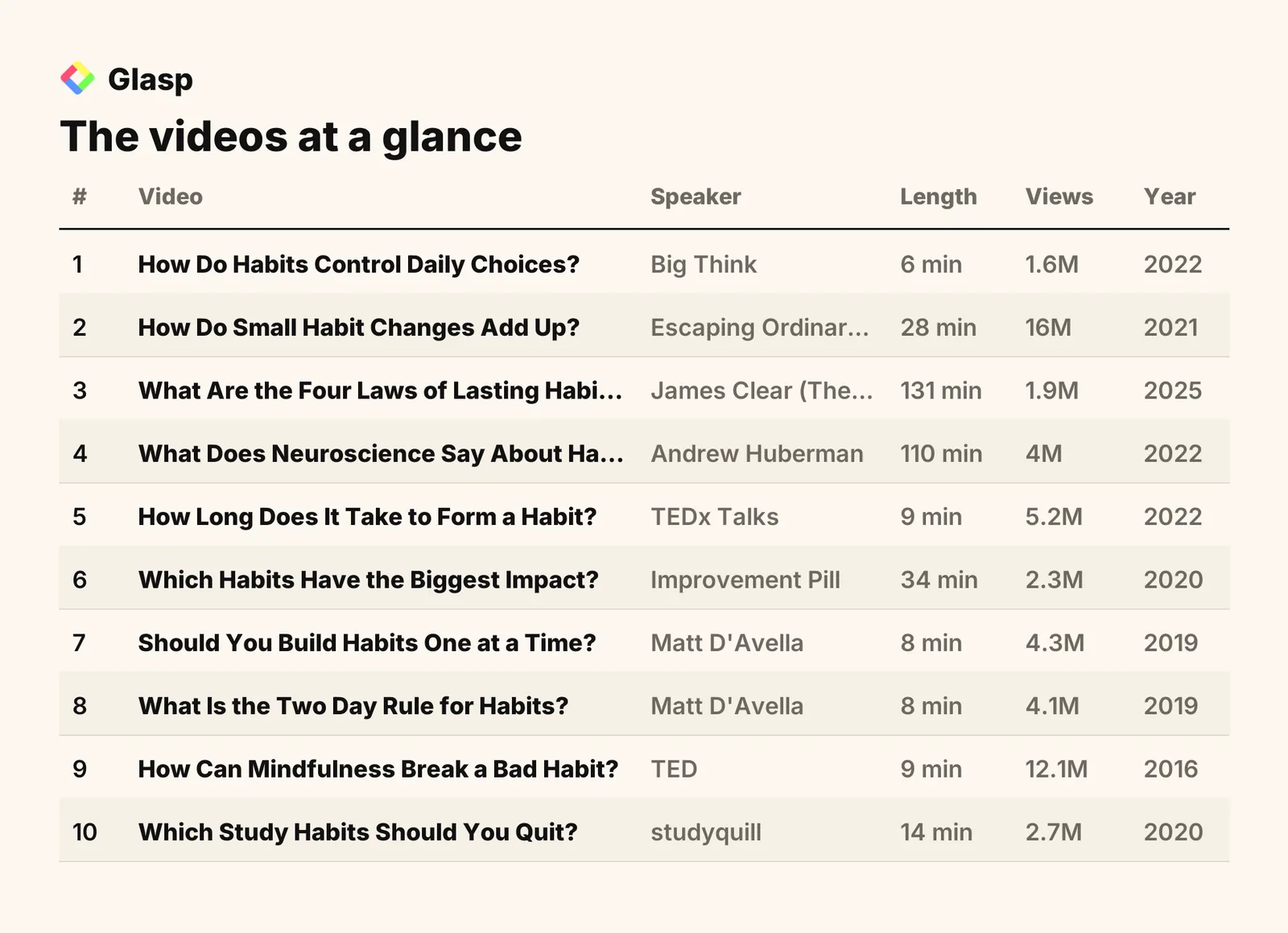The width and height of the screenshot is (1288, 933).
Task: Click speaker 'Improvement Pill'
Action: (745, 580)
